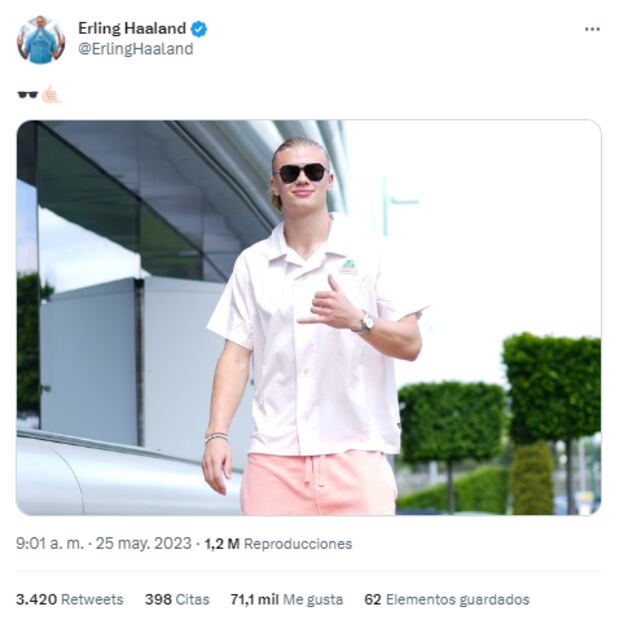Click the sunglasses emoji in tweet

(27, 95)
